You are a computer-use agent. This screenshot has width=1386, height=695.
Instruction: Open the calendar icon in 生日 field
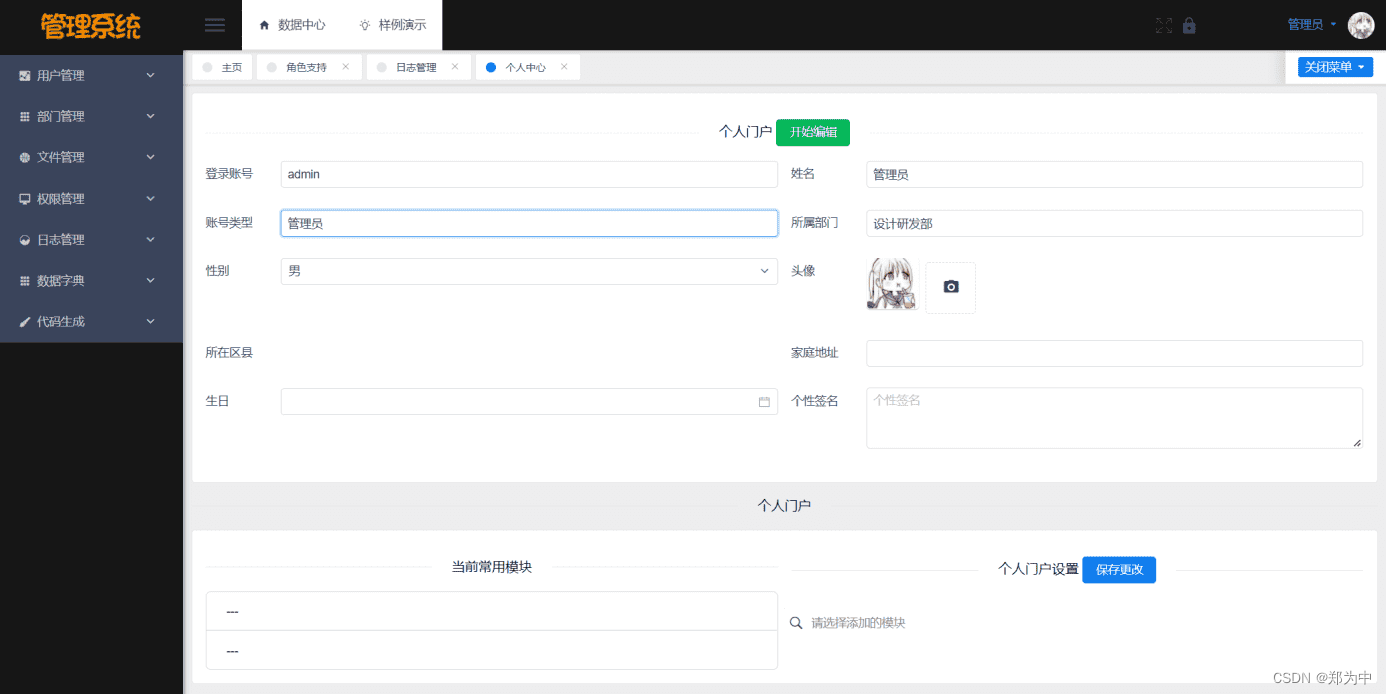coord(764,402)
